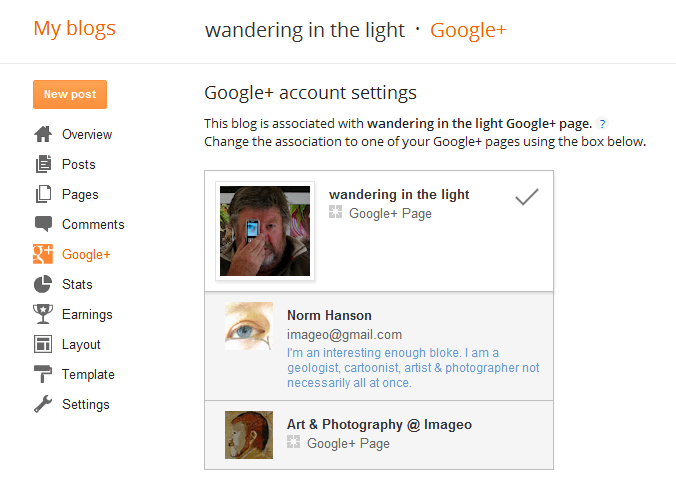Click the wandering in the light profile photo
This screenshot has height=481, width=676.
tap(265, 231)
